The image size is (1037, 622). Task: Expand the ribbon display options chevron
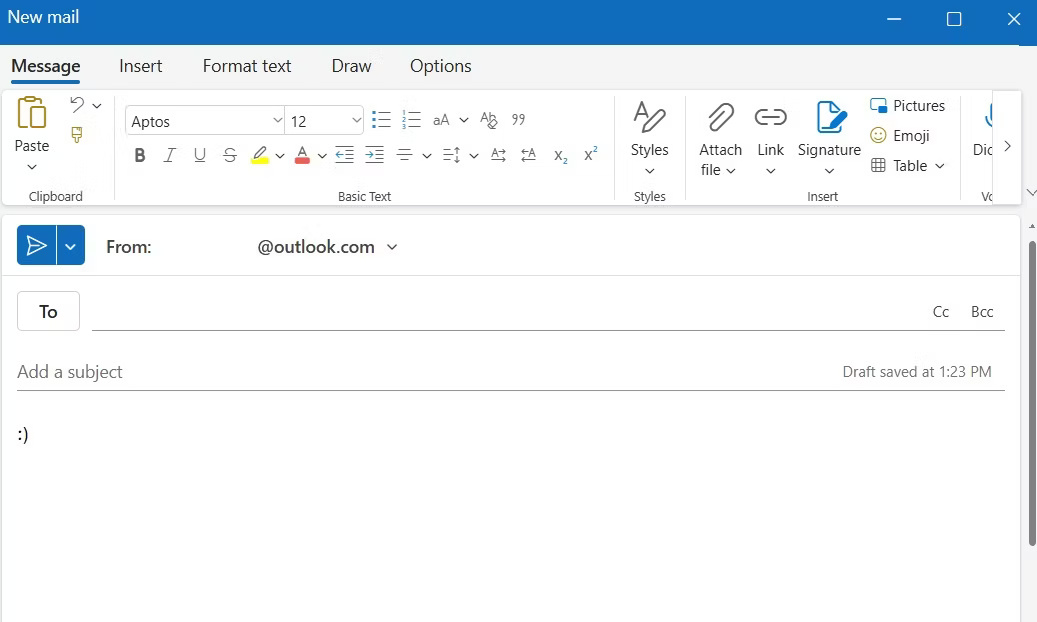1031,193
